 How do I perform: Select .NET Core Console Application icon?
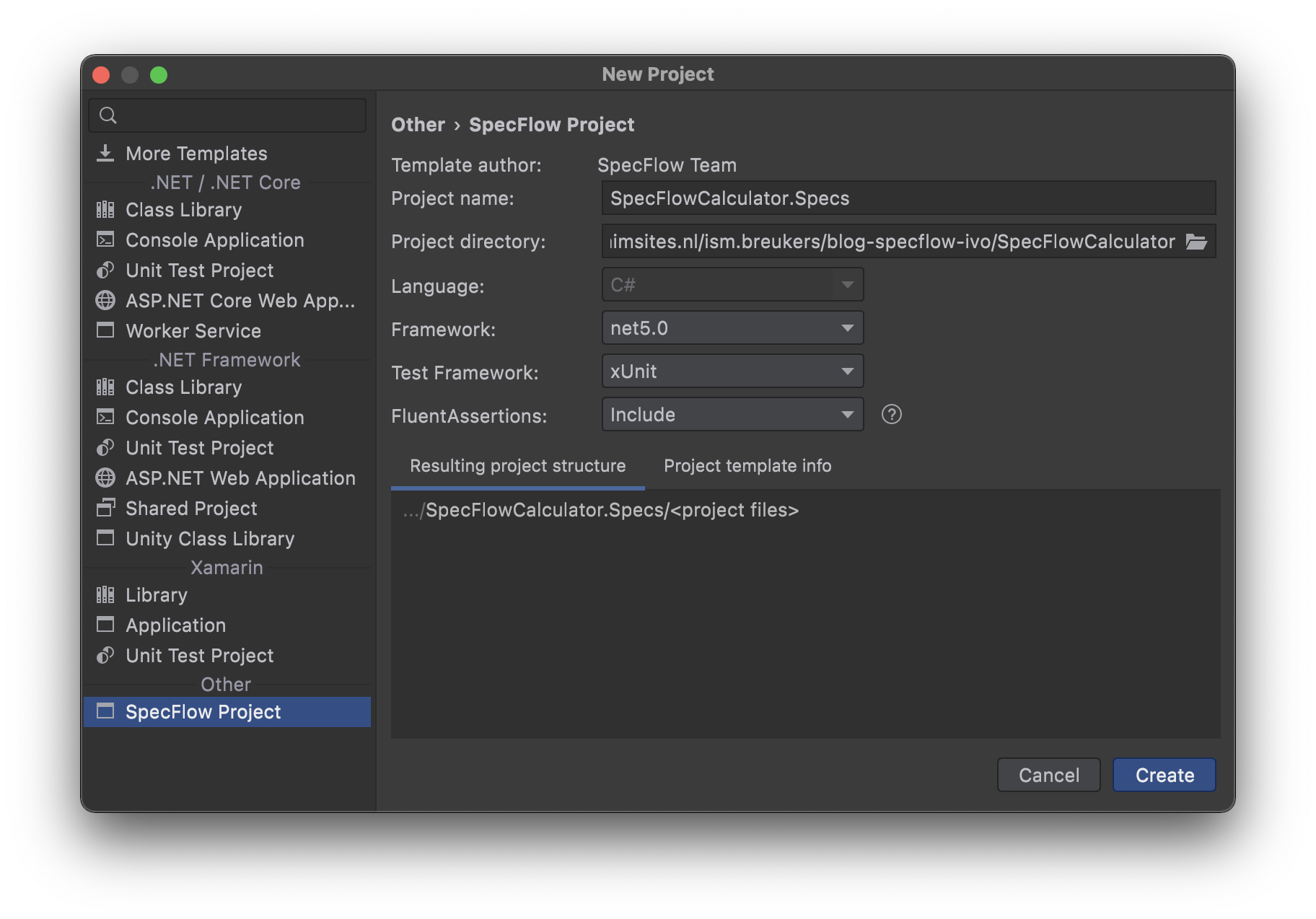(x=105, y=239)
